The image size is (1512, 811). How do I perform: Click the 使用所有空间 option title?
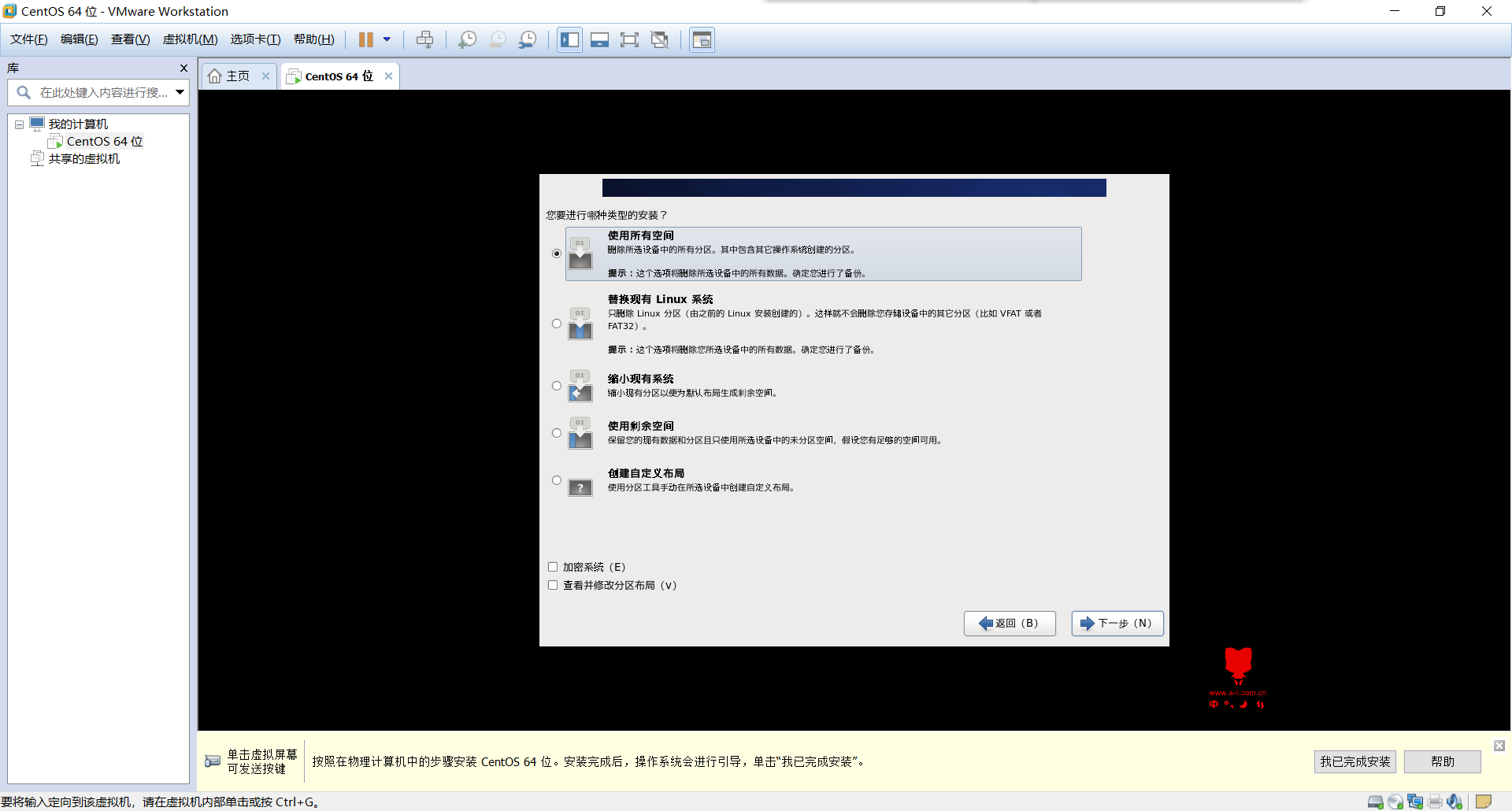641,235
